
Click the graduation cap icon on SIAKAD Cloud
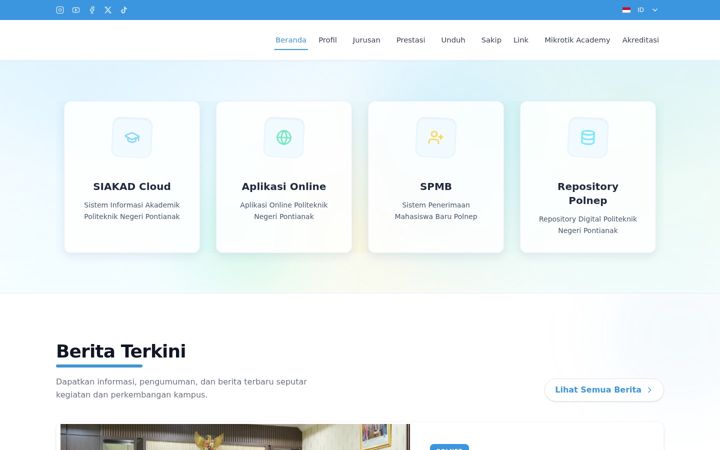[132, 137]
